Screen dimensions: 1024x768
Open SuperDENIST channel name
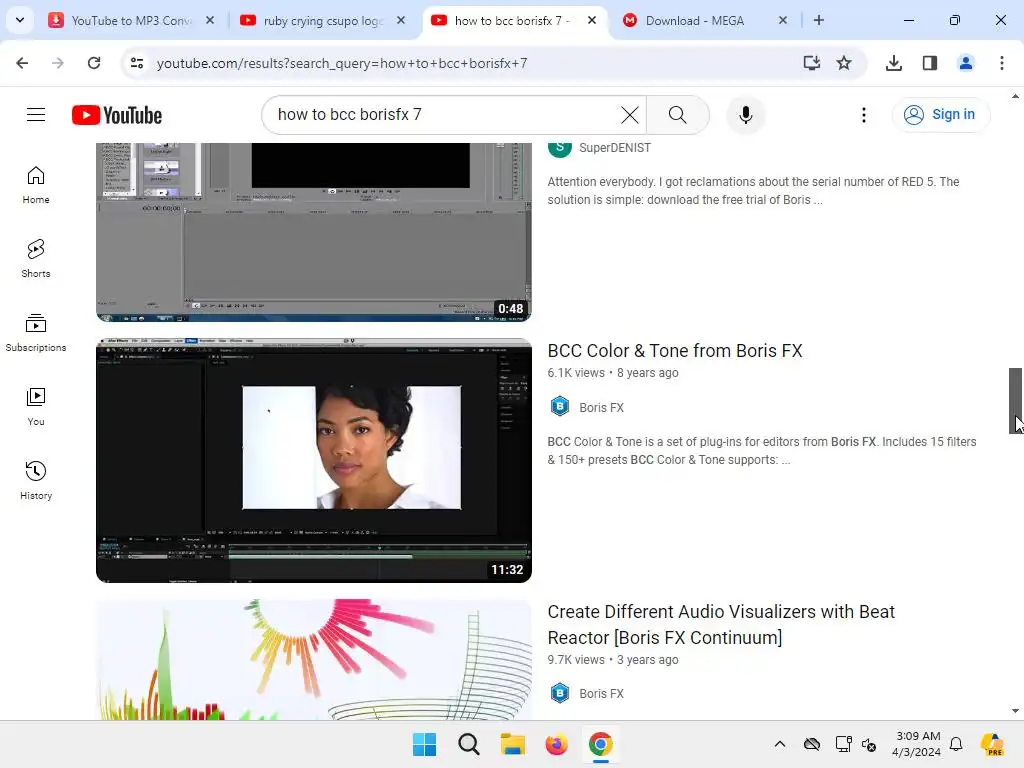click(615, 148)
